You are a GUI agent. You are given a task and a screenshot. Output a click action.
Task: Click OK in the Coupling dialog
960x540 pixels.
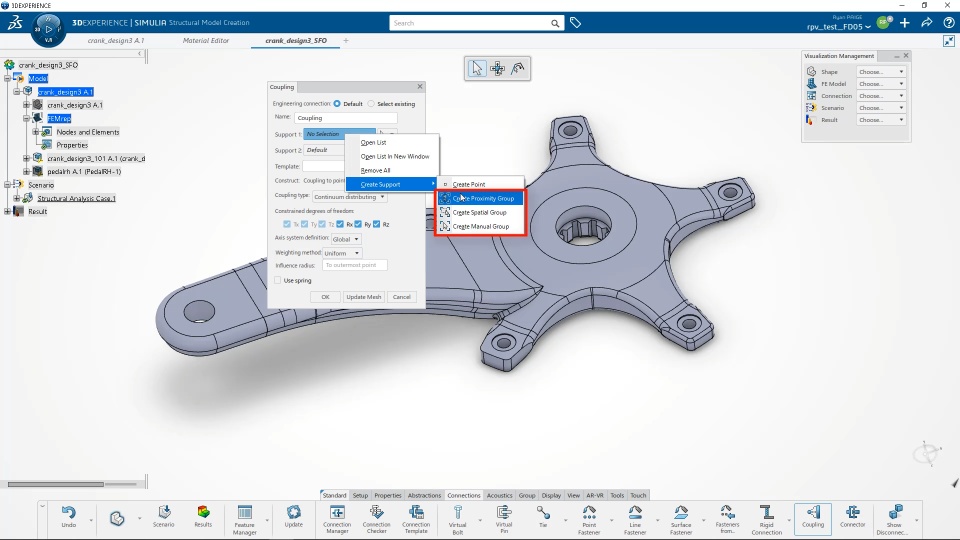(325, 297)
